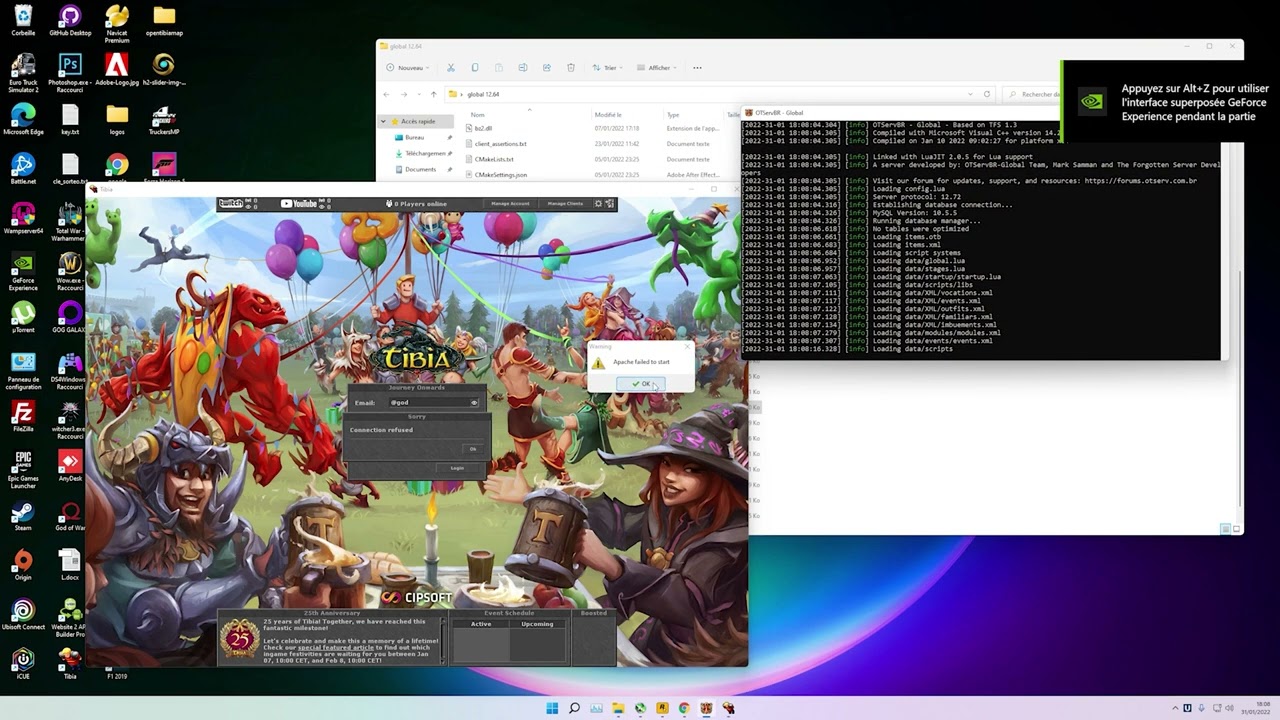
Task: Click the Tibia Login button
Action: (457, 468)
